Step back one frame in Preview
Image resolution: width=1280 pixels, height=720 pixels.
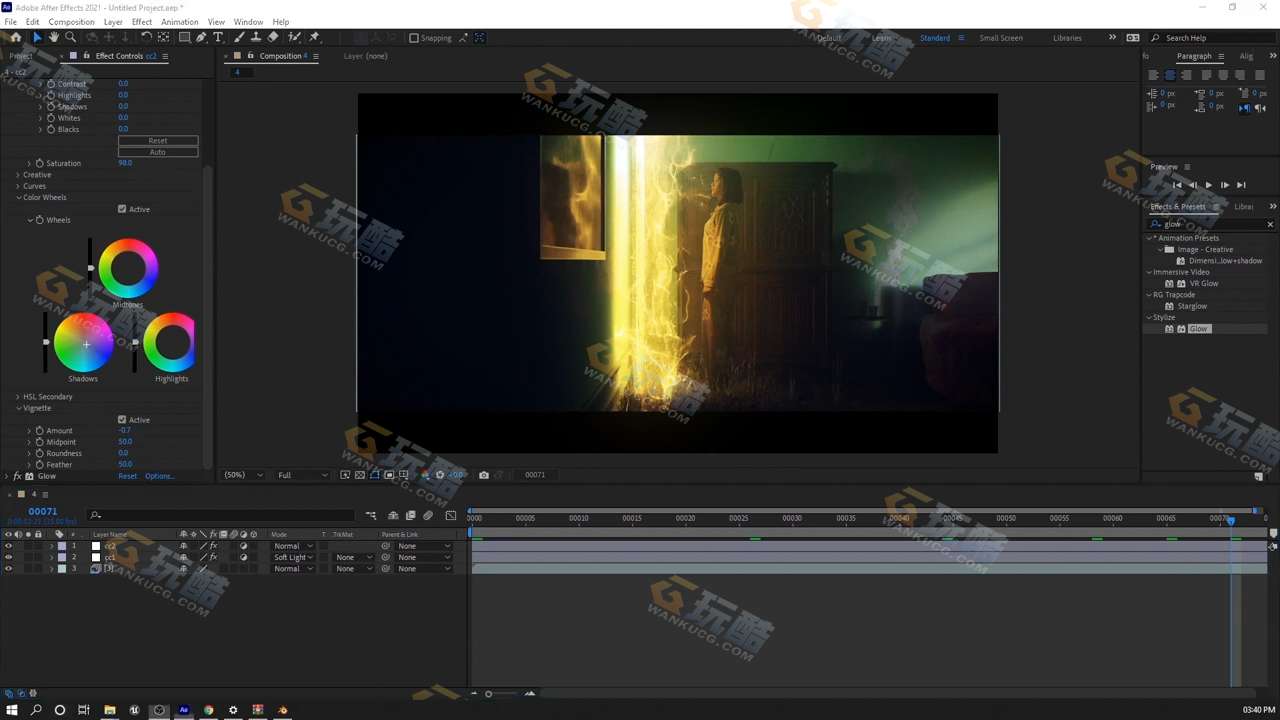(1193, 185)
